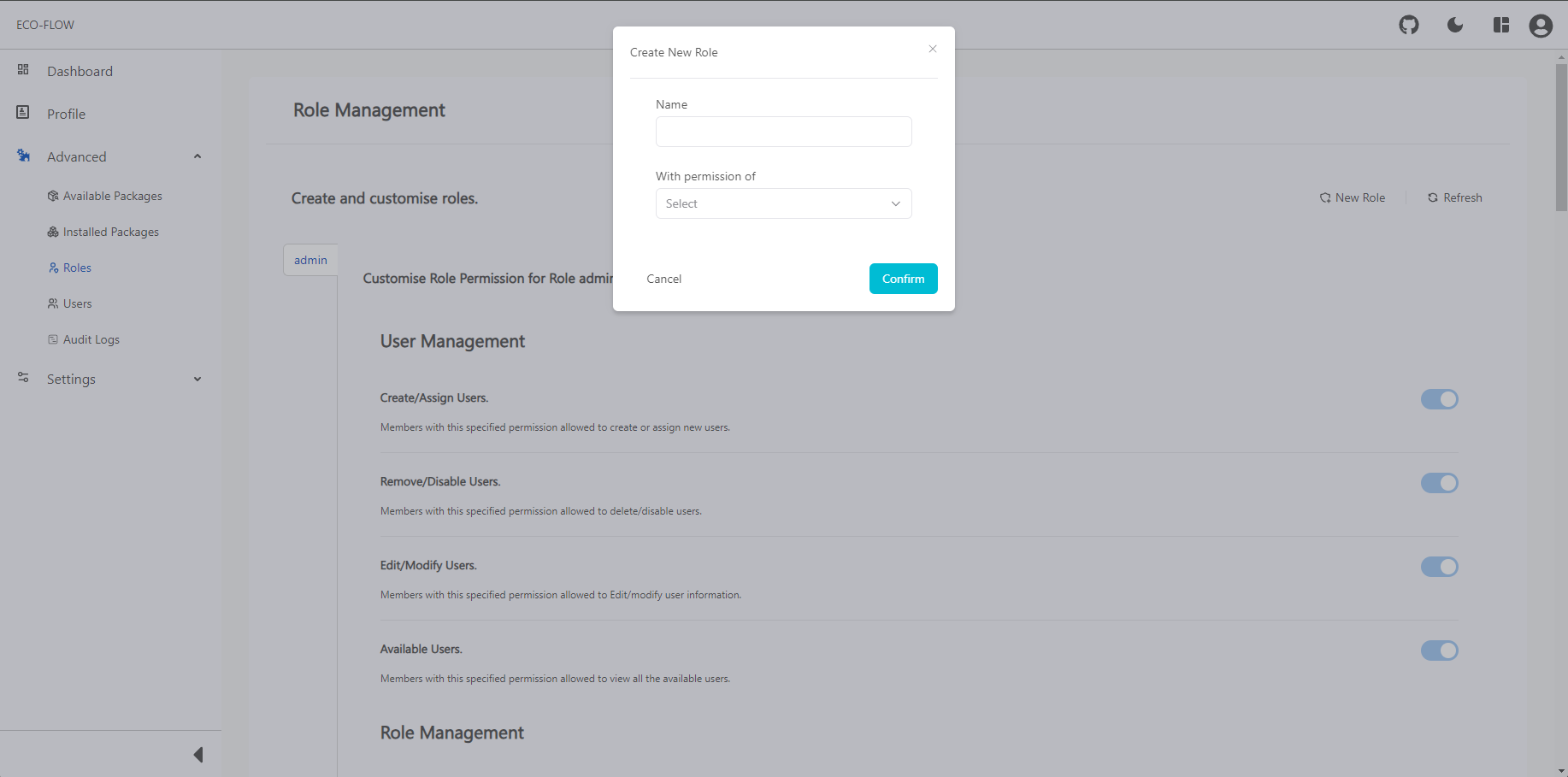Click the User Management section heading

pyautogui.click(x=452, y=341)
